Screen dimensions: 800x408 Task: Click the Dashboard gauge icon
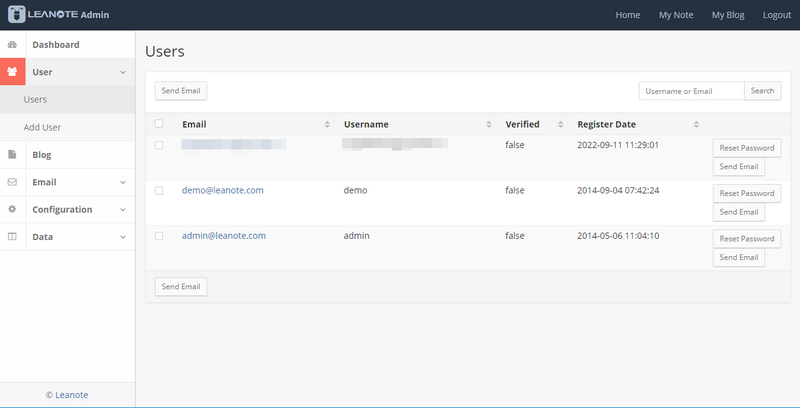click(12, 45)
